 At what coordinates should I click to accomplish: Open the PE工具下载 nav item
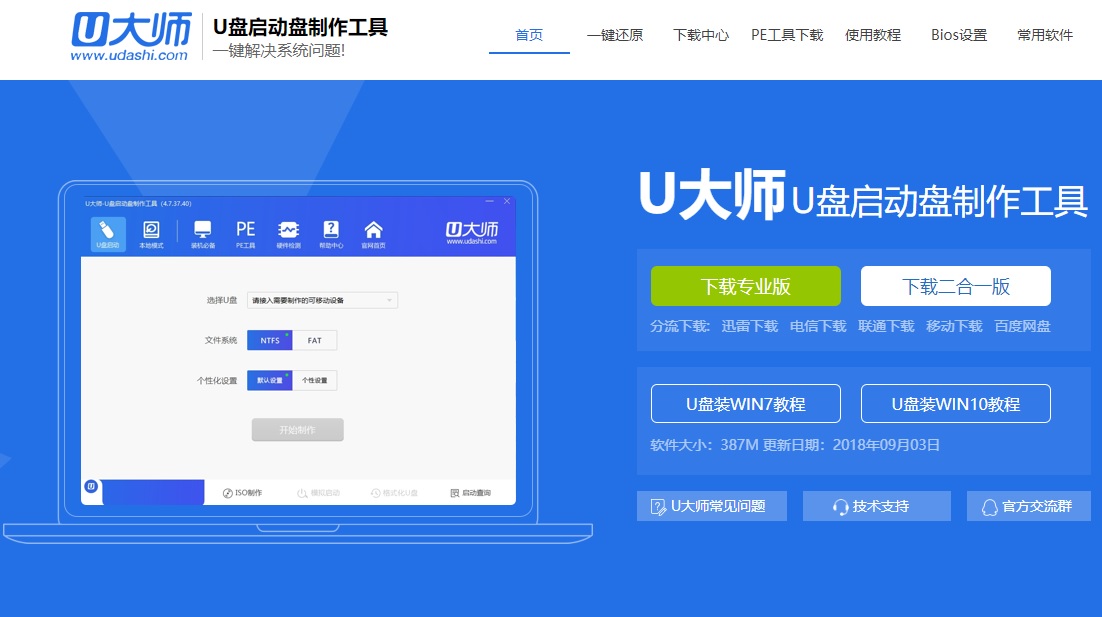787,35
